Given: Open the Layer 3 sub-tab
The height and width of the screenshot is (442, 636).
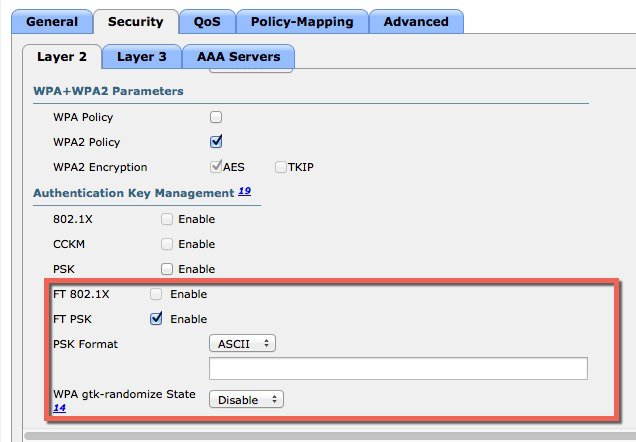Looking at the screenshot, I should (x=142, y=57).
